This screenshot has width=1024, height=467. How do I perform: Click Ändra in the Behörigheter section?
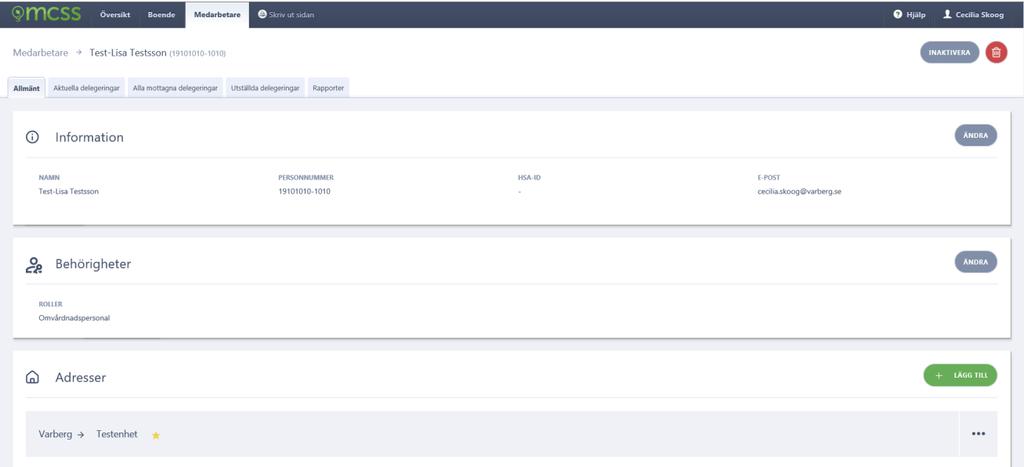pos(976,262)
